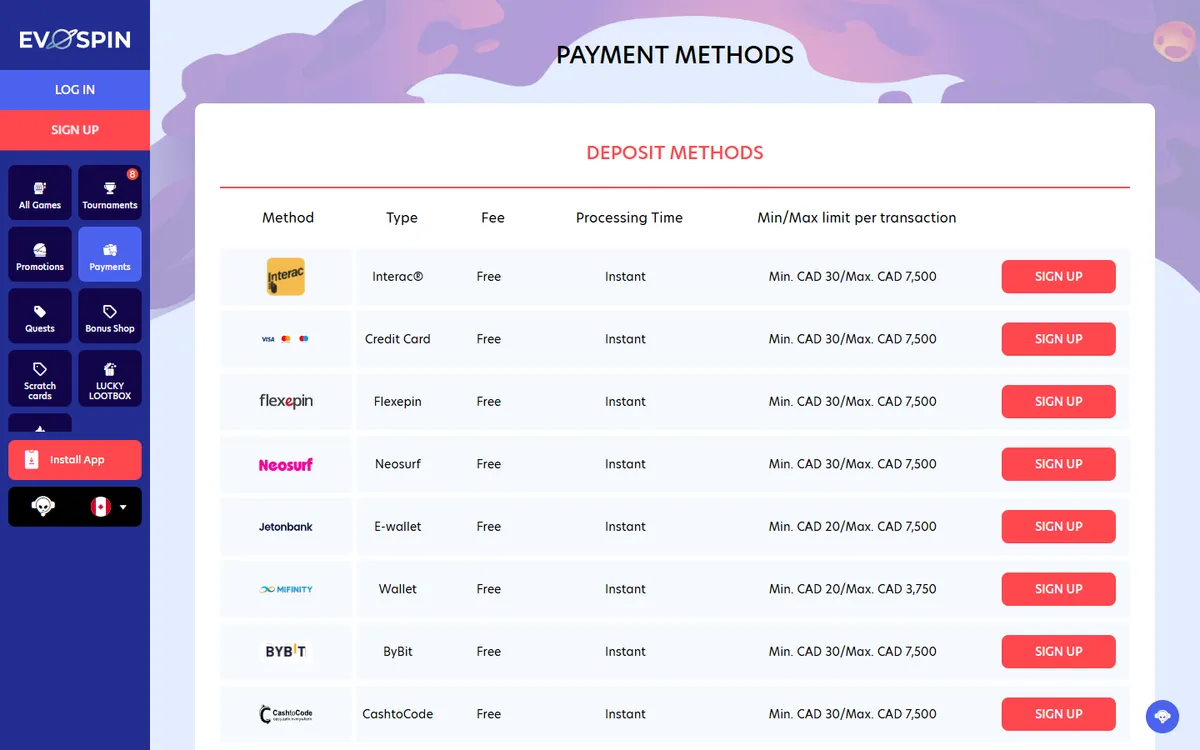Click the MiFinity logo

286,589
